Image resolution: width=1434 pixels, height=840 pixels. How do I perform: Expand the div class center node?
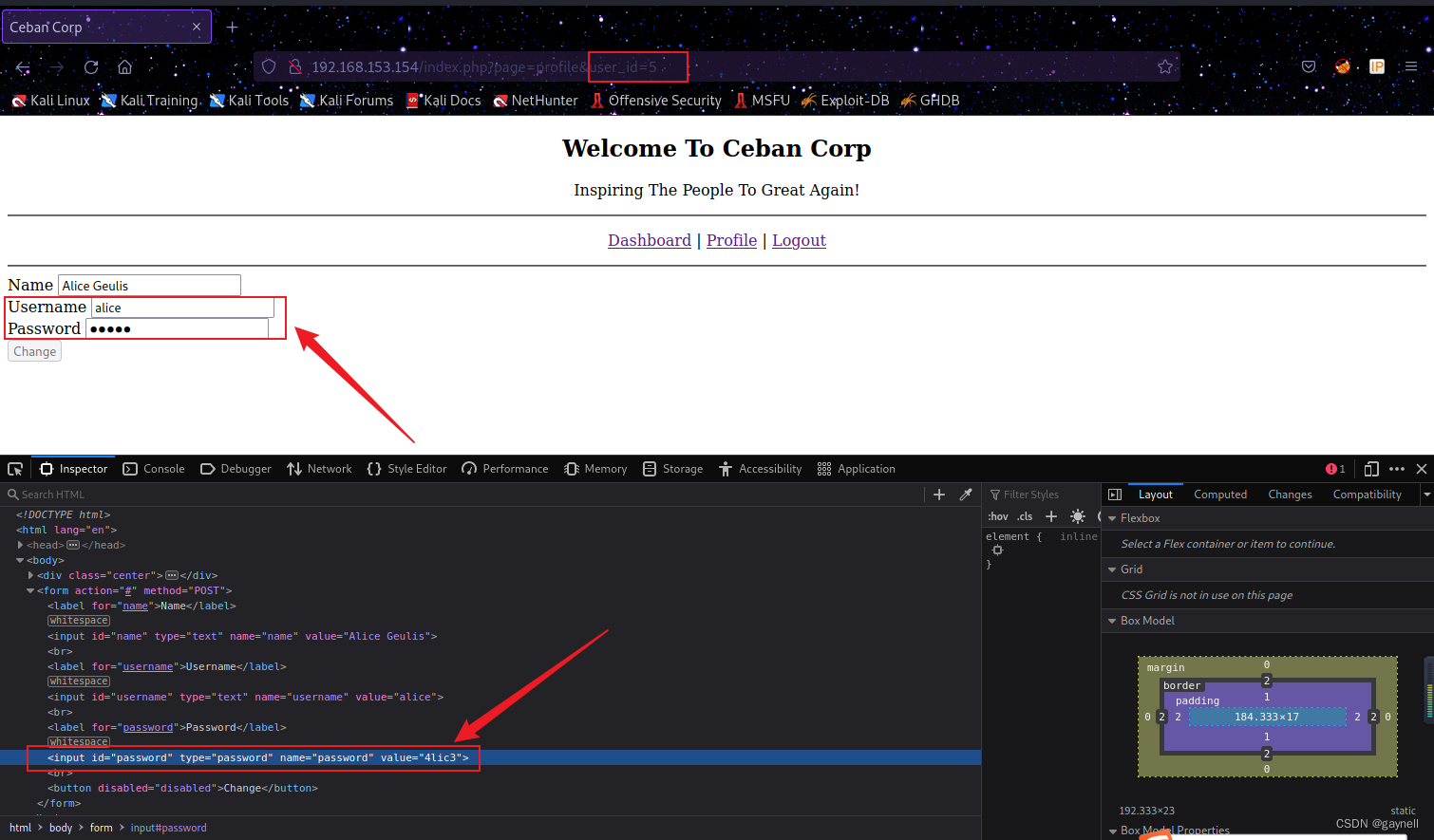[x=31, y=575]
